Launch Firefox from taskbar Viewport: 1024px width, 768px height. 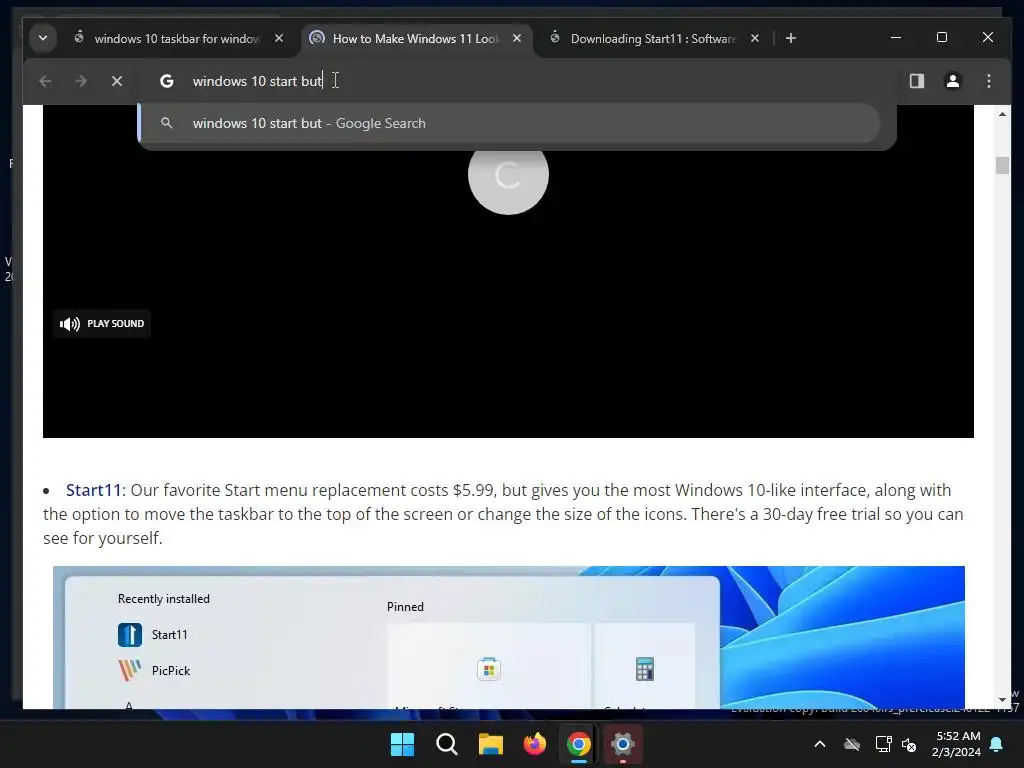tap(535, 744)
